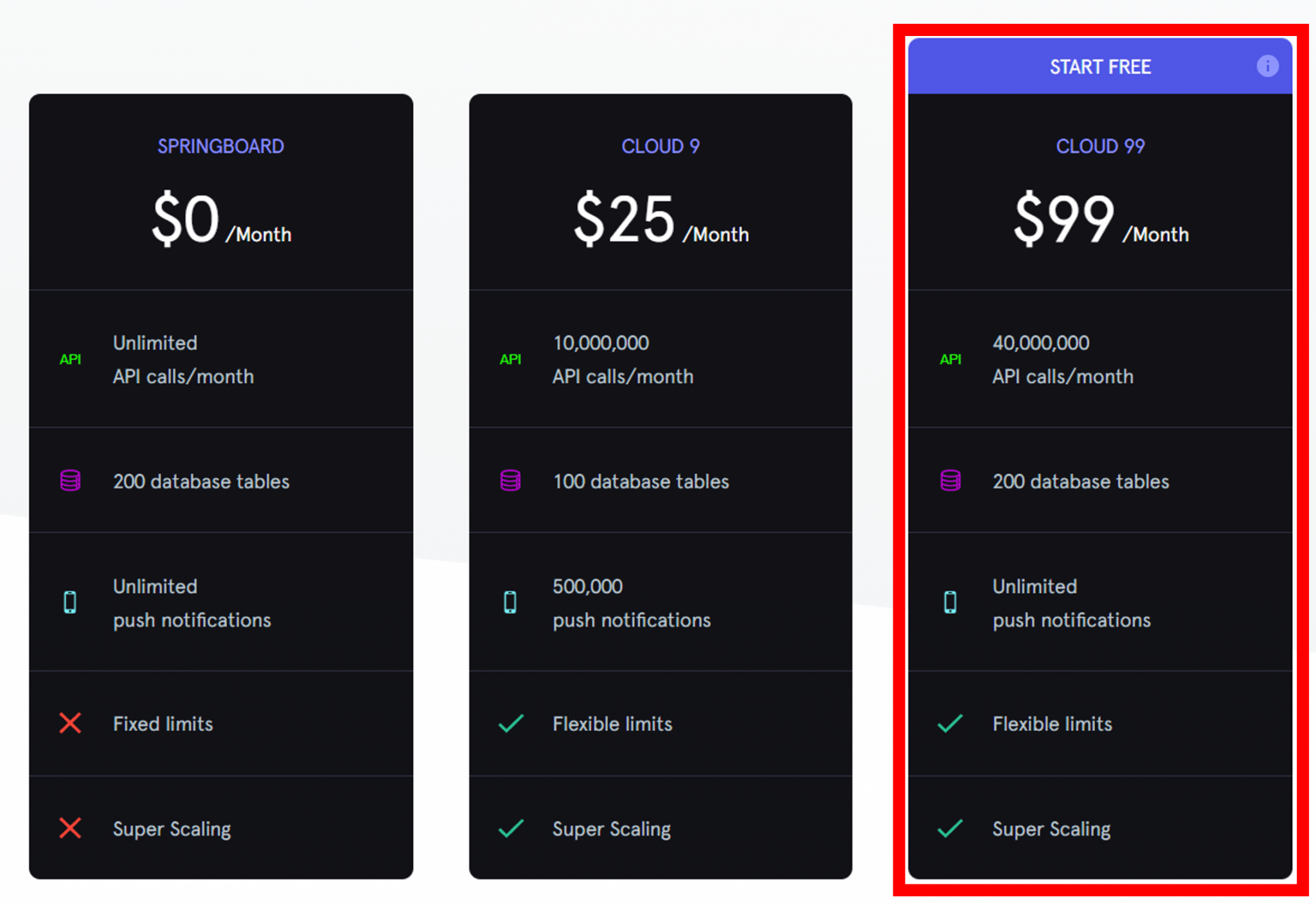The width and height of the screenshot is (1316, 905).
Task: Click the API icon in Cloud 99 plan
Action: 950,359
